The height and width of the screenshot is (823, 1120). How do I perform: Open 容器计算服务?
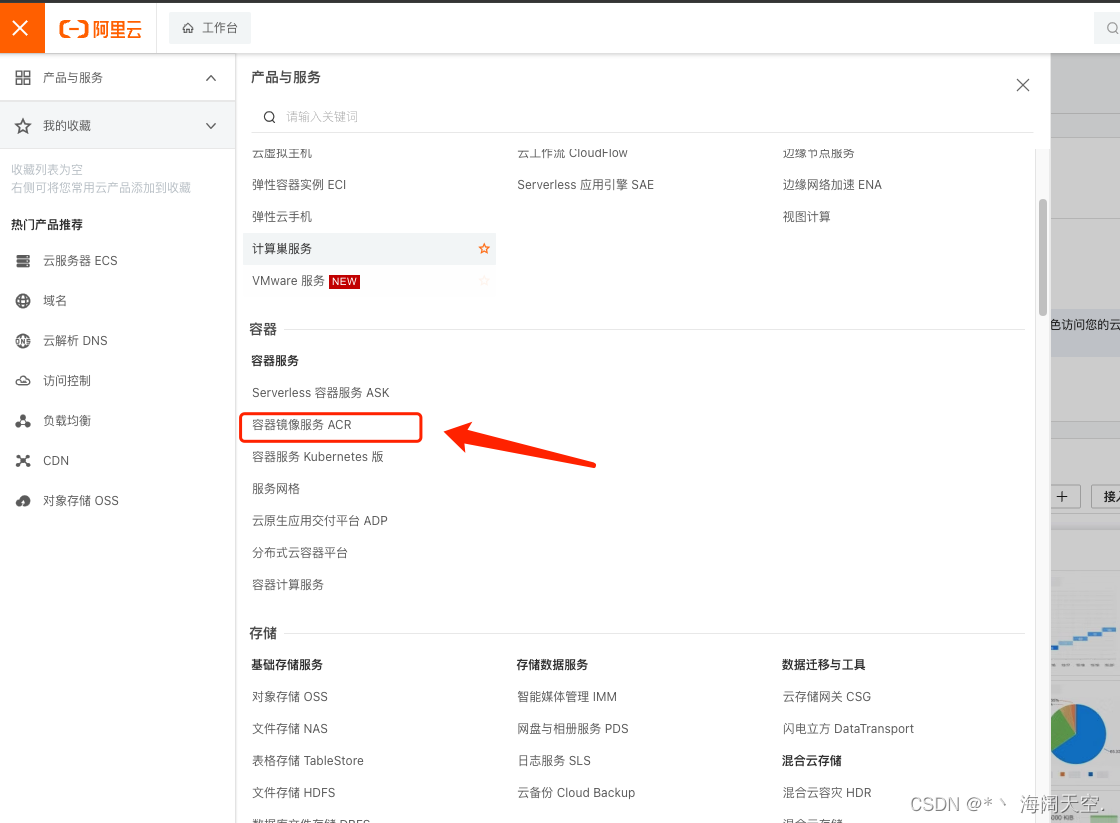287,585
